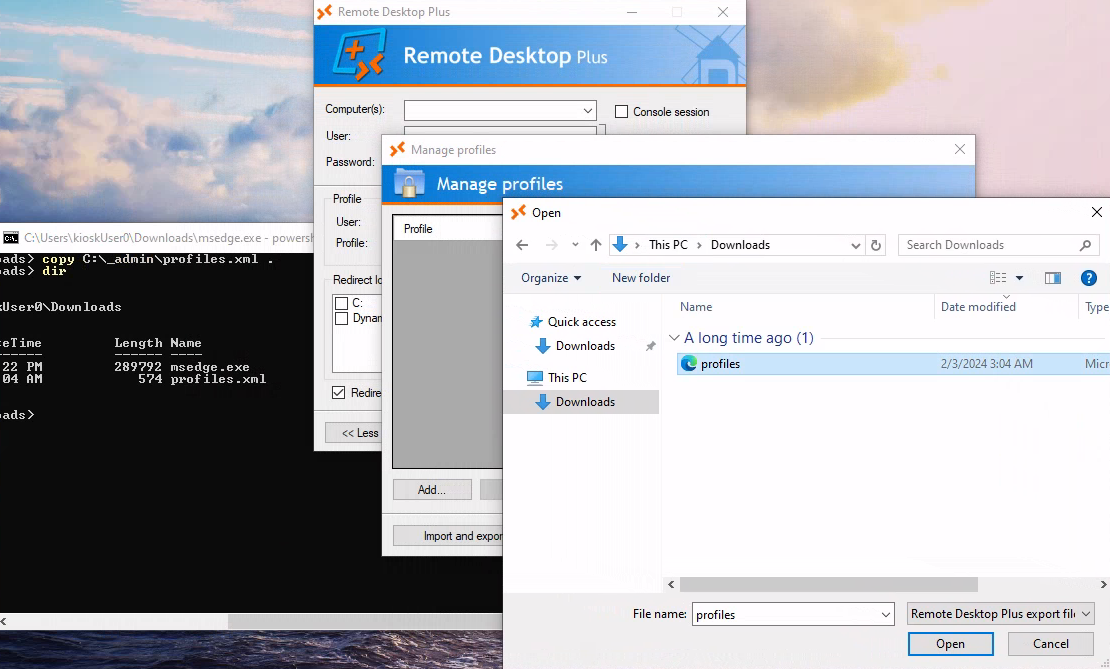
Task: Open the File name dropdown list
Action: (x=886, y=614)
